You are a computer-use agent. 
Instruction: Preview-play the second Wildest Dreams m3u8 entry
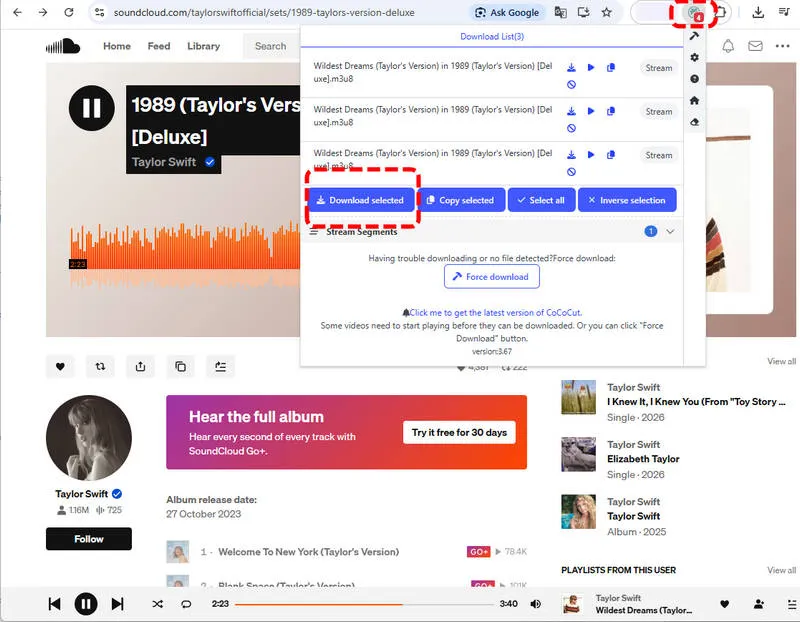tap(591, 111)
